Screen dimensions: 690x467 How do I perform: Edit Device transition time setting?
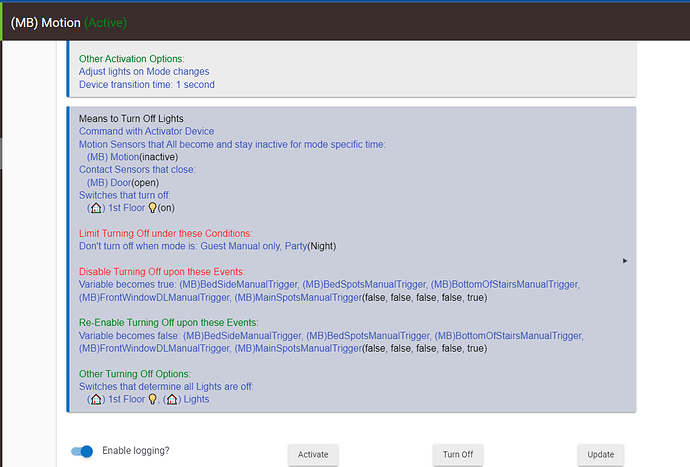(x=146, y=84)
